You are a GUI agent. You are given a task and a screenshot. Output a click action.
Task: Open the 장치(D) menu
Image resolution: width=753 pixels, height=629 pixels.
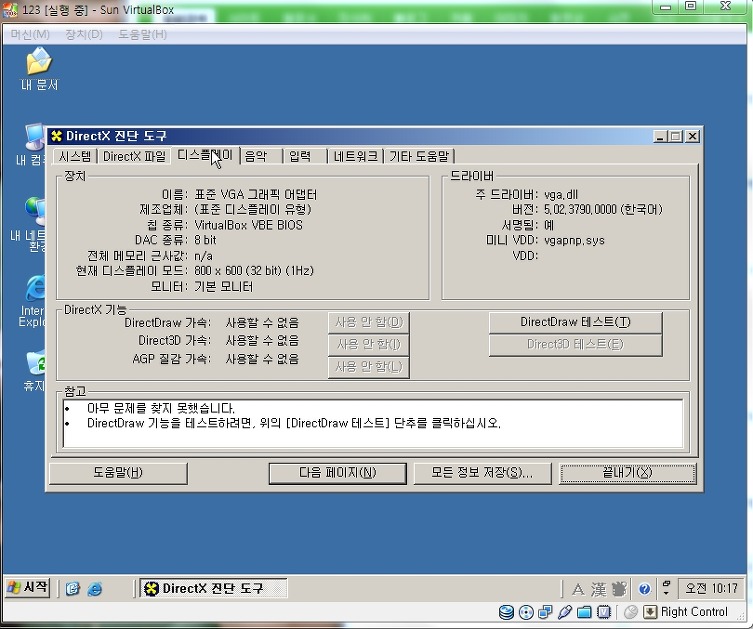tap(84, 35)
